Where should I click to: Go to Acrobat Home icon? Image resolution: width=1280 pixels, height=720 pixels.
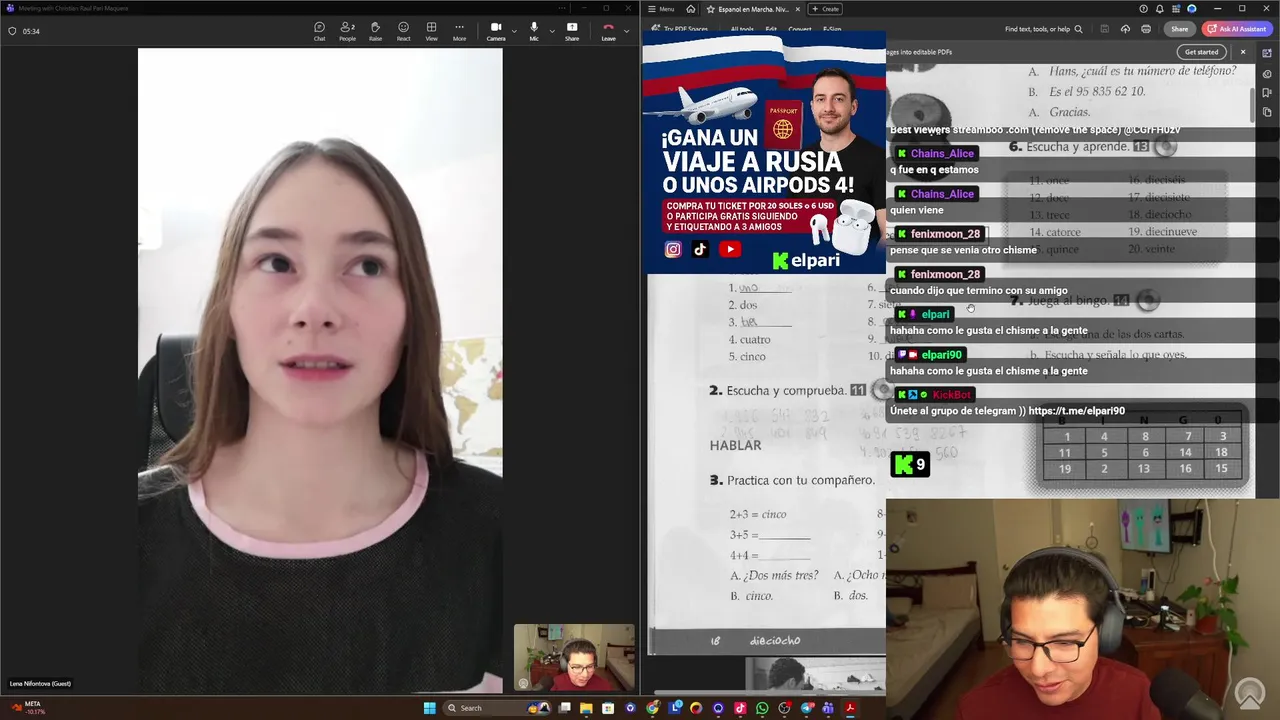[690, 9]
